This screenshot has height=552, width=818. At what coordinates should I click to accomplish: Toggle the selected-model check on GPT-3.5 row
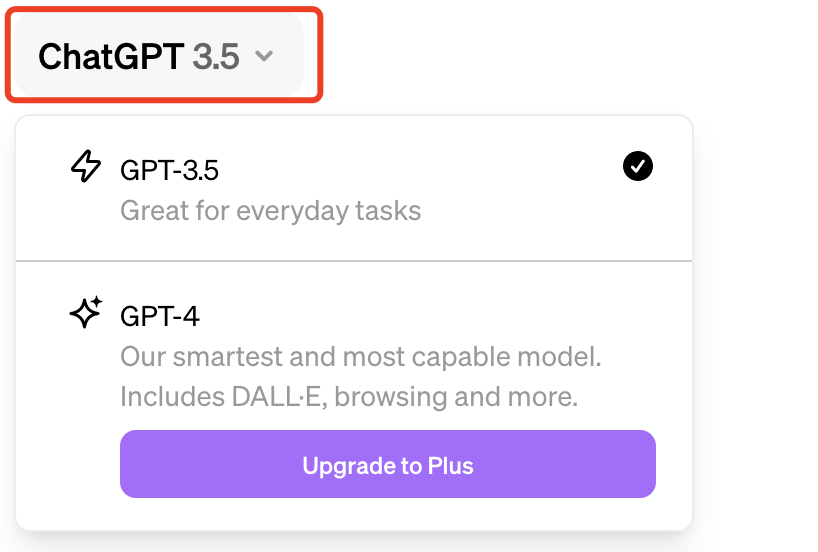[x=637, y=166]
